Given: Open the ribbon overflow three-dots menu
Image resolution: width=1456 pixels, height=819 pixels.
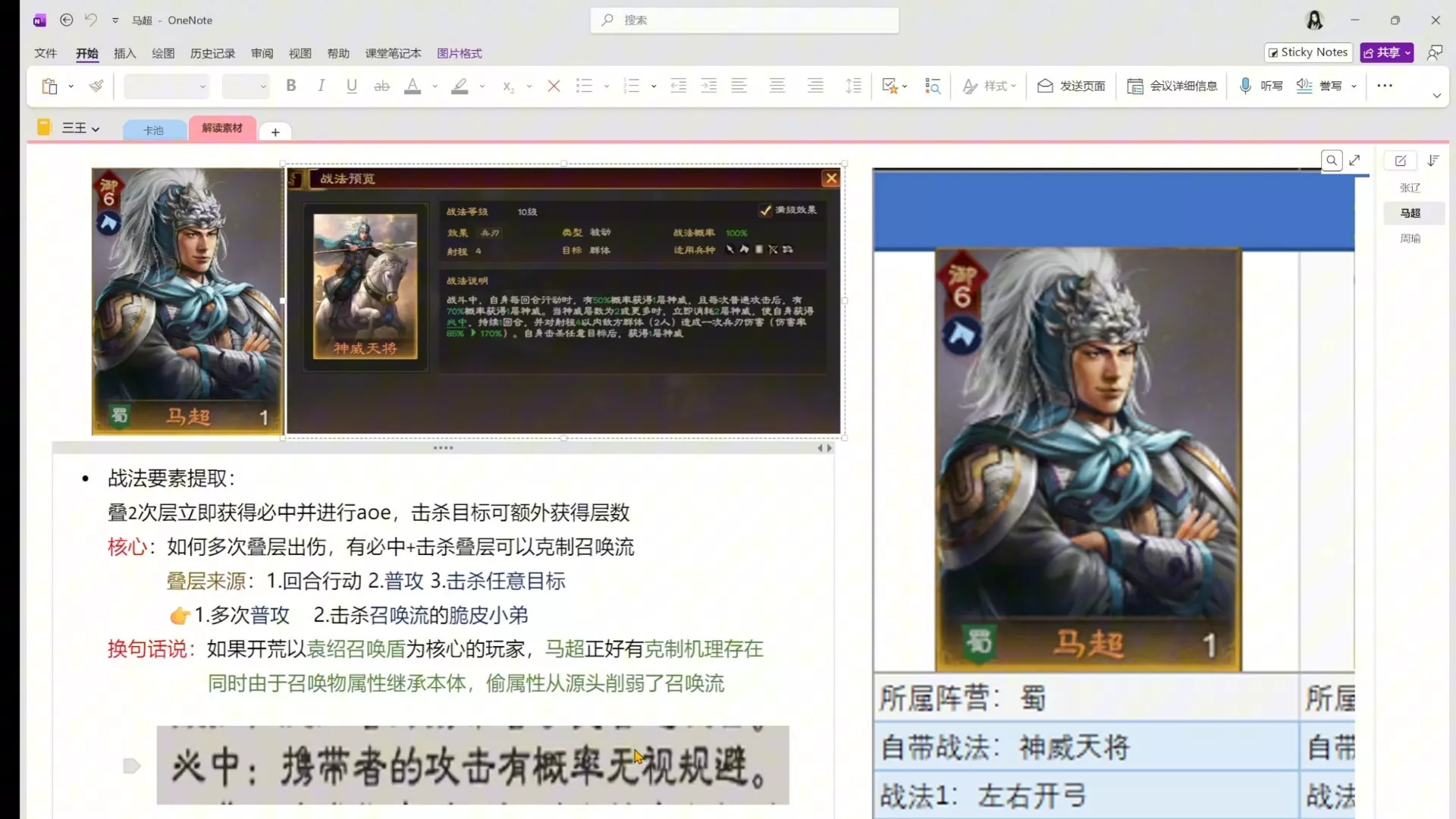Looking at the screenshot, I should pos(1385,86).
